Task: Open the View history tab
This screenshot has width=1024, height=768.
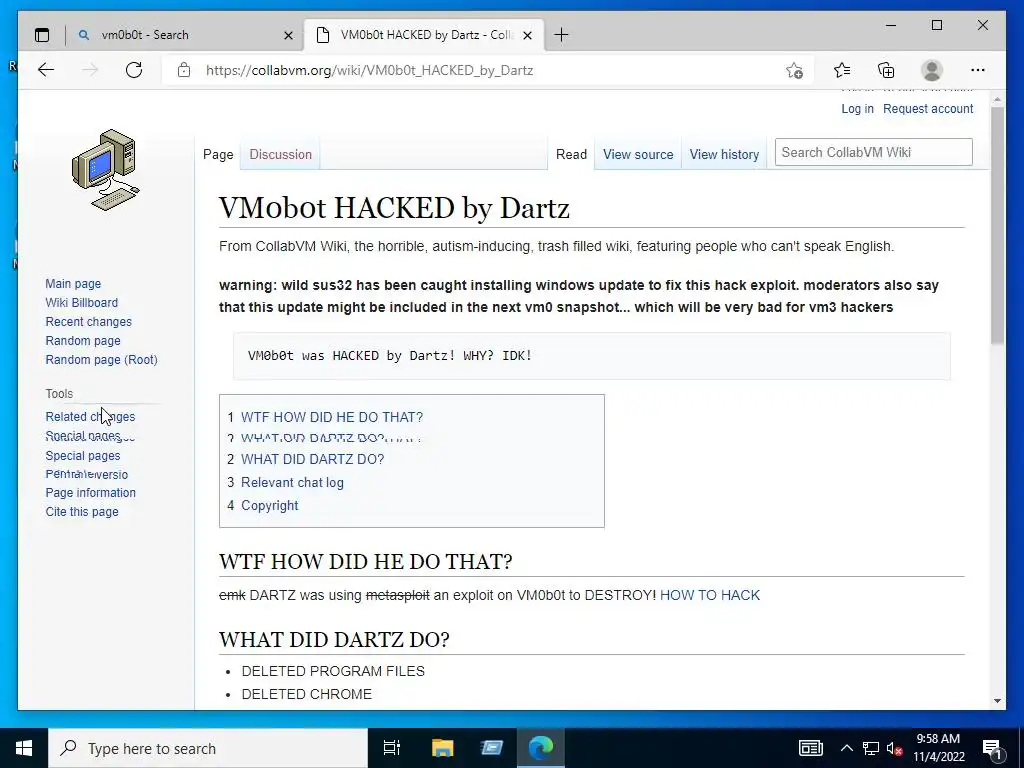Action: tap(724, 155)
